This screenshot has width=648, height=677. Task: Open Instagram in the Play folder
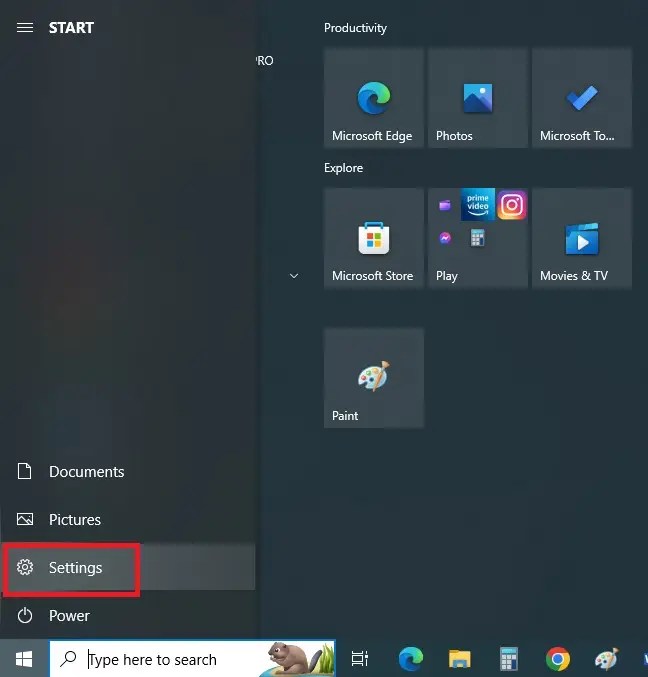[512, 204]
